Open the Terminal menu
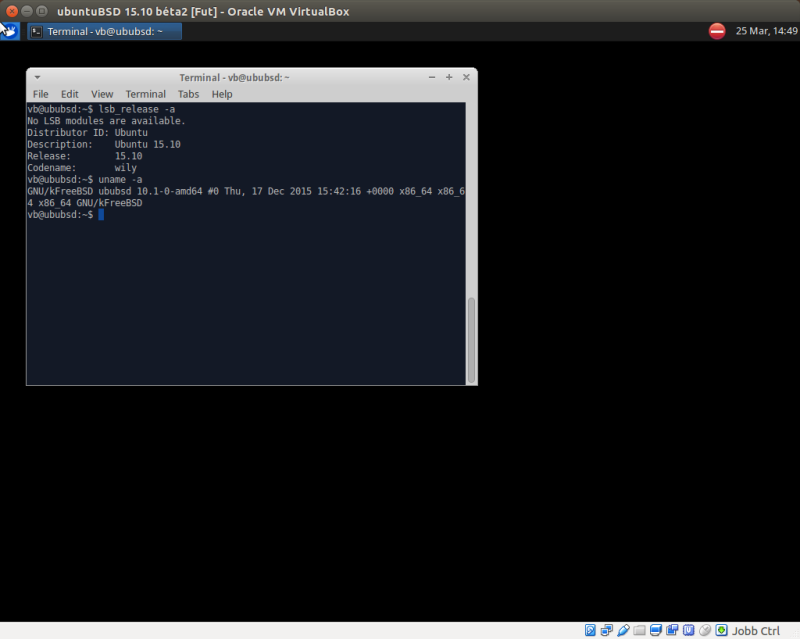This screenshot has height=639, width=800. pos(145,94)
